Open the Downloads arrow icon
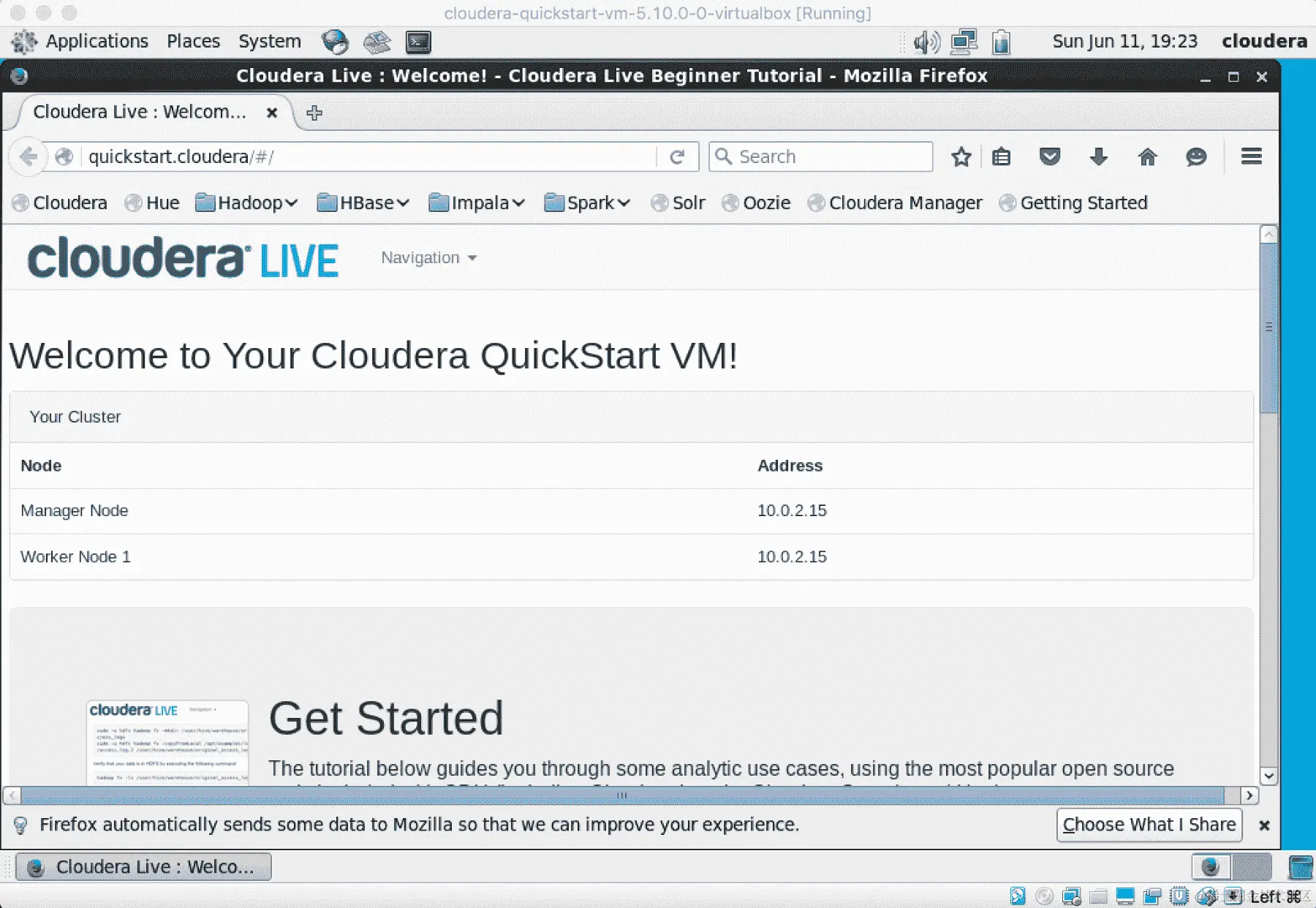The width and height of the screenshot is (1316, 908). click(x=1098, y=156)
